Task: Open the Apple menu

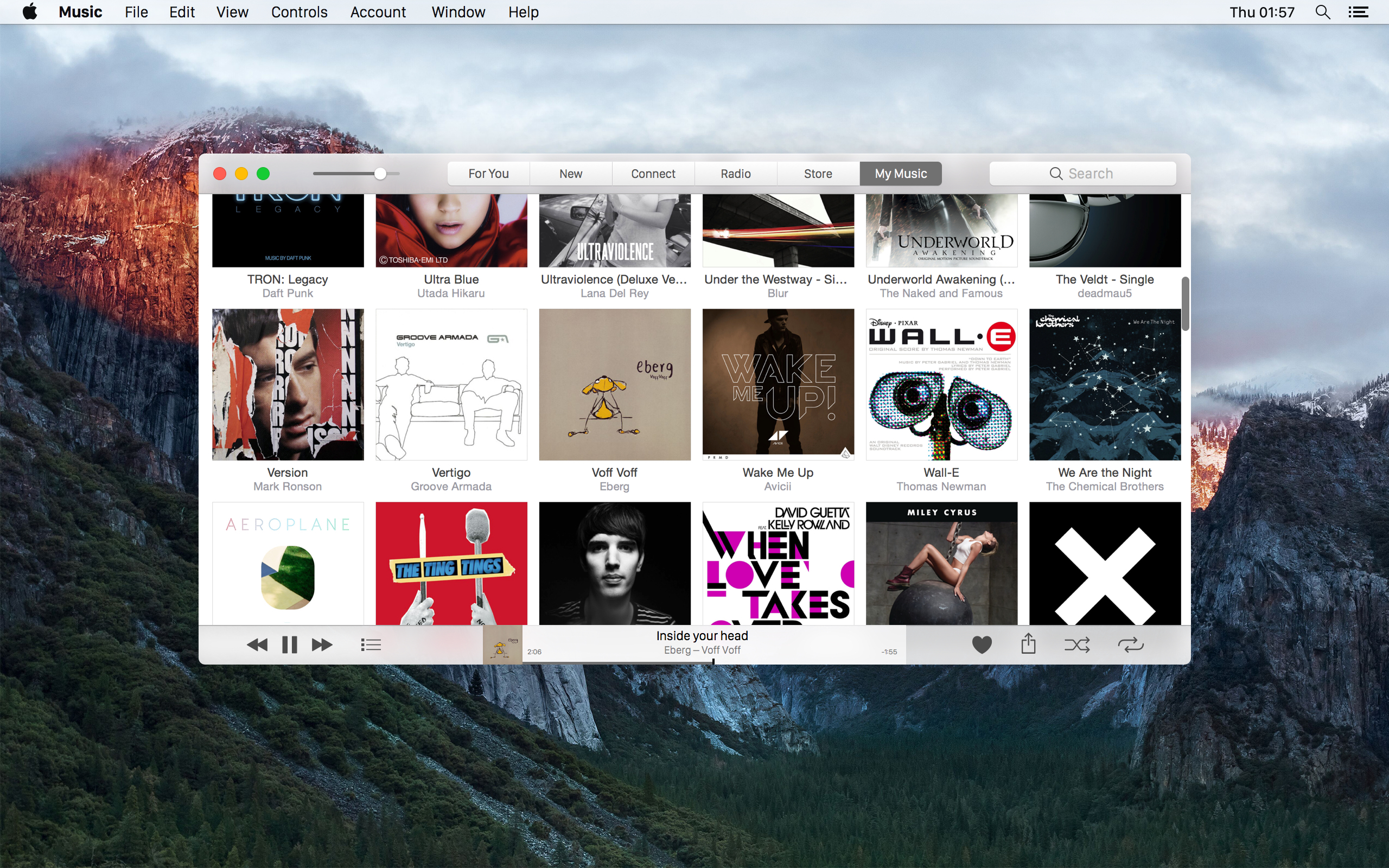Action: [30, 12]
